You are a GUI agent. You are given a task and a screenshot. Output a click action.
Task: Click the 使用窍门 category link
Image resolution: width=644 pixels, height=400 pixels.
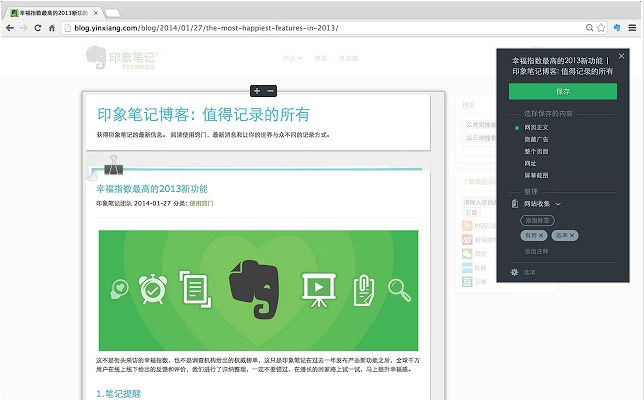(201, 203)
